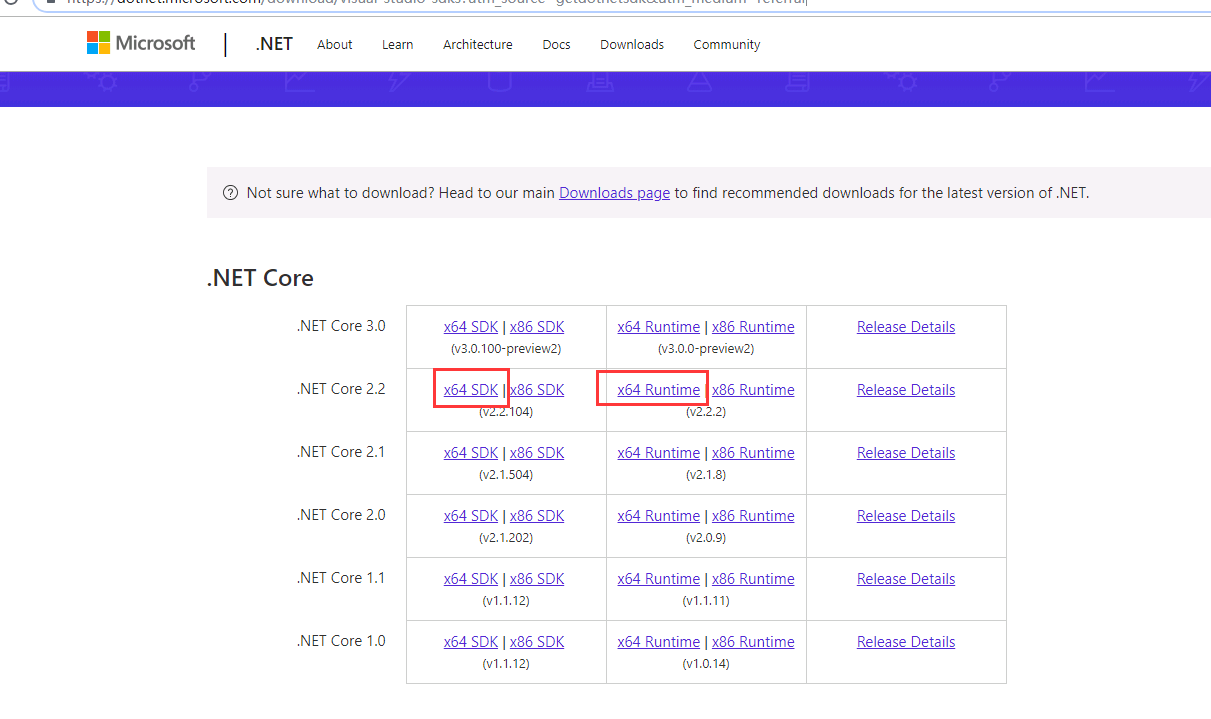Download x86 SDK for .NET Core 2.2

tap(537, 390)
